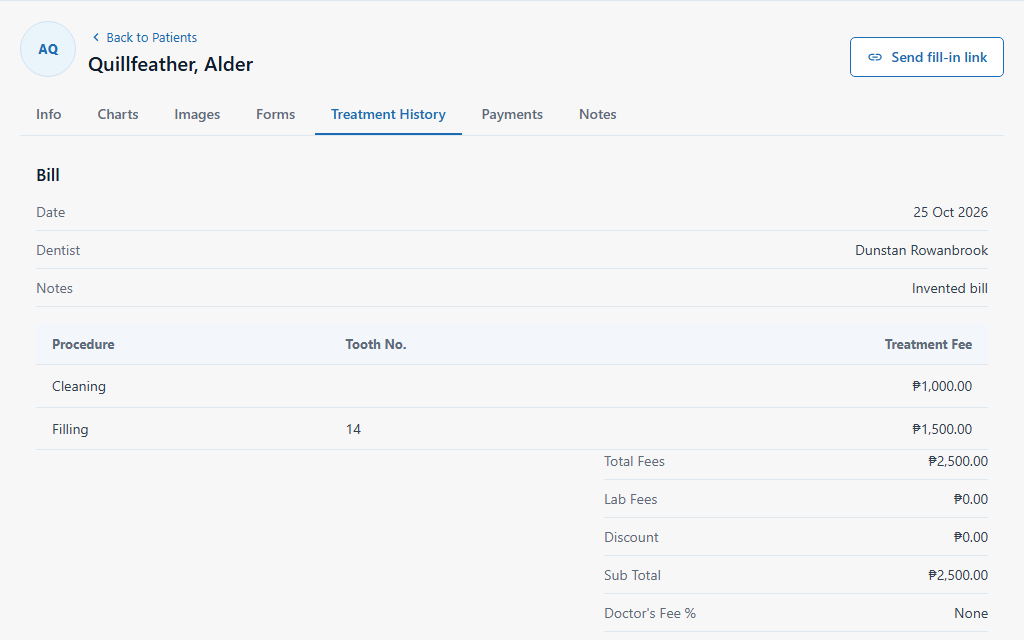Click the Treatment Fee column header
This screenshot has height=640, width=1024.
pos(928,344)
